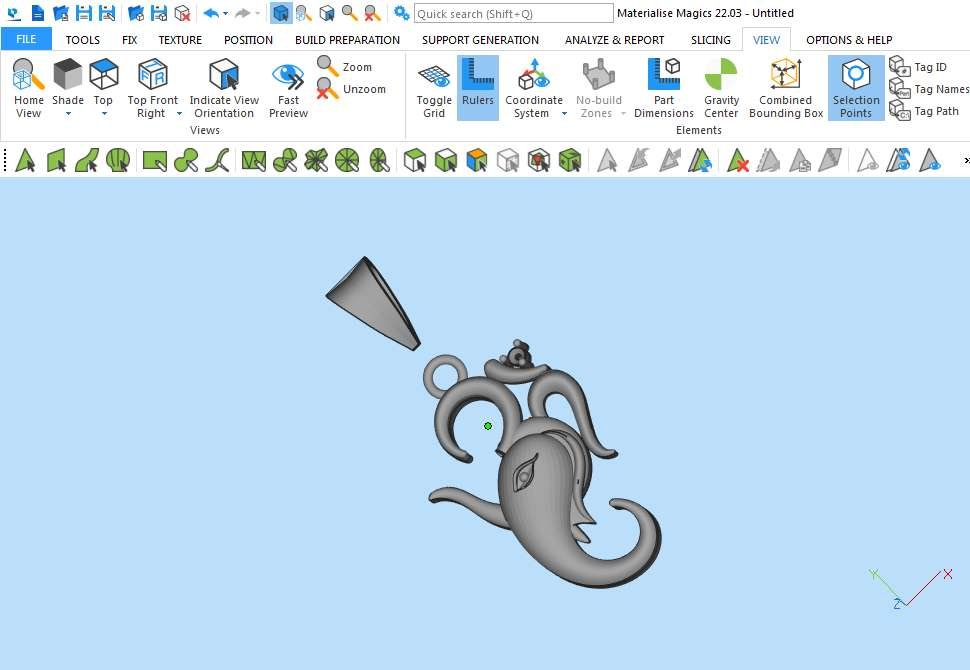Click the Combined Bounding Box icon

click(786, 76)
